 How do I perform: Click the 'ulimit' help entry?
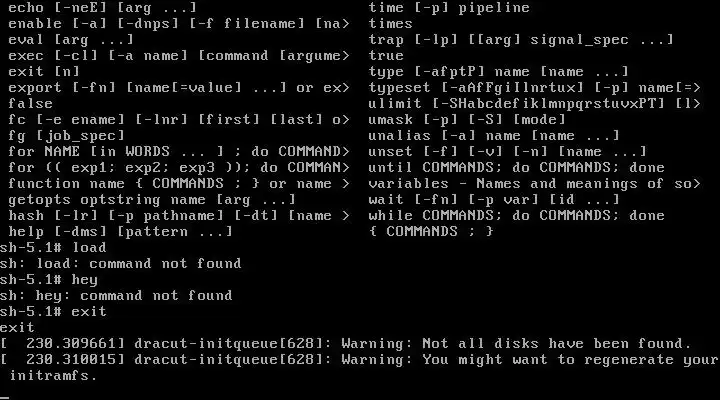tap(534, 104)
